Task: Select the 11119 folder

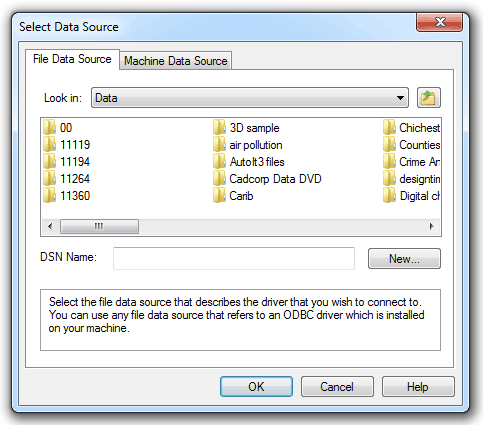Action: (x=67, y=145)
